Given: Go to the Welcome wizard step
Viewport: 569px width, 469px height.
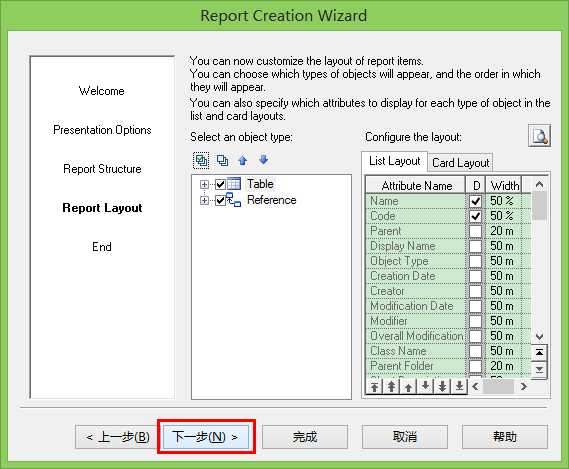Looking at the screenshot, I should (102, 91).
